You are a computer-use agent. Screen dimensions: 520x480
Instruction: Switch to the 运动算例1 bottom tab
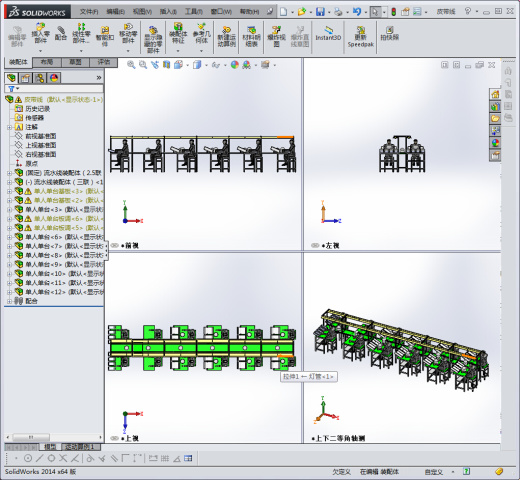(x=79, y=447)
